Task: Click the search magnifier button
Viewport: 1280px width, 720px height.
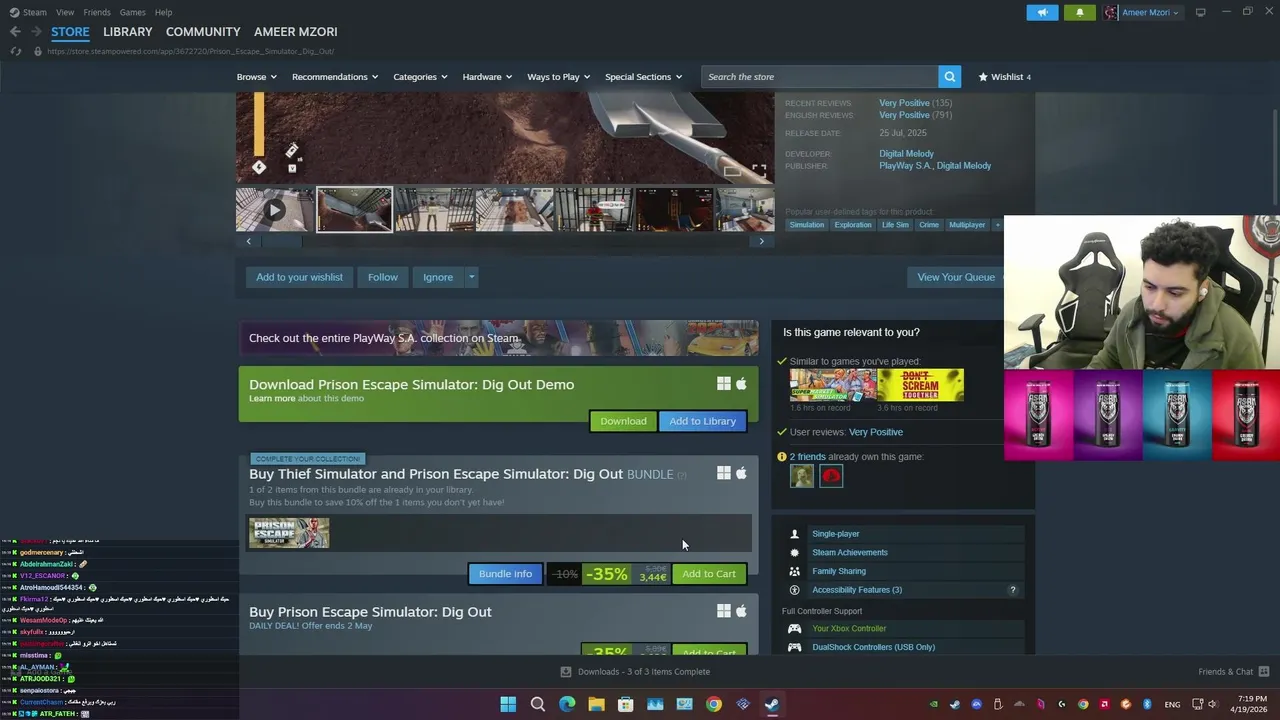Action: click(949, 77)
